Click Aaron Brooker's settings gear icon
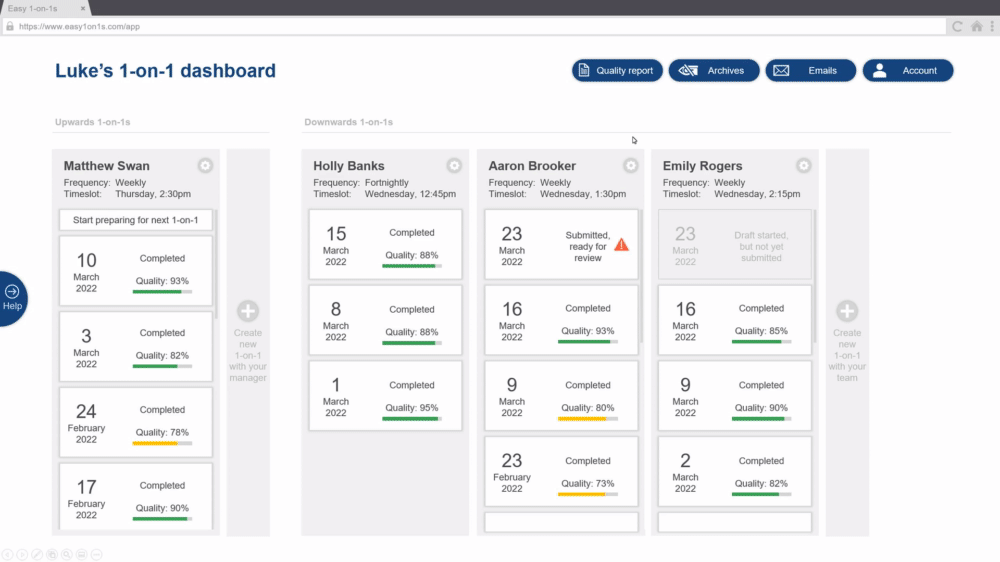The height and width of the screenshot is (562, 1000). pyautogui.click(x=630, y=166)
